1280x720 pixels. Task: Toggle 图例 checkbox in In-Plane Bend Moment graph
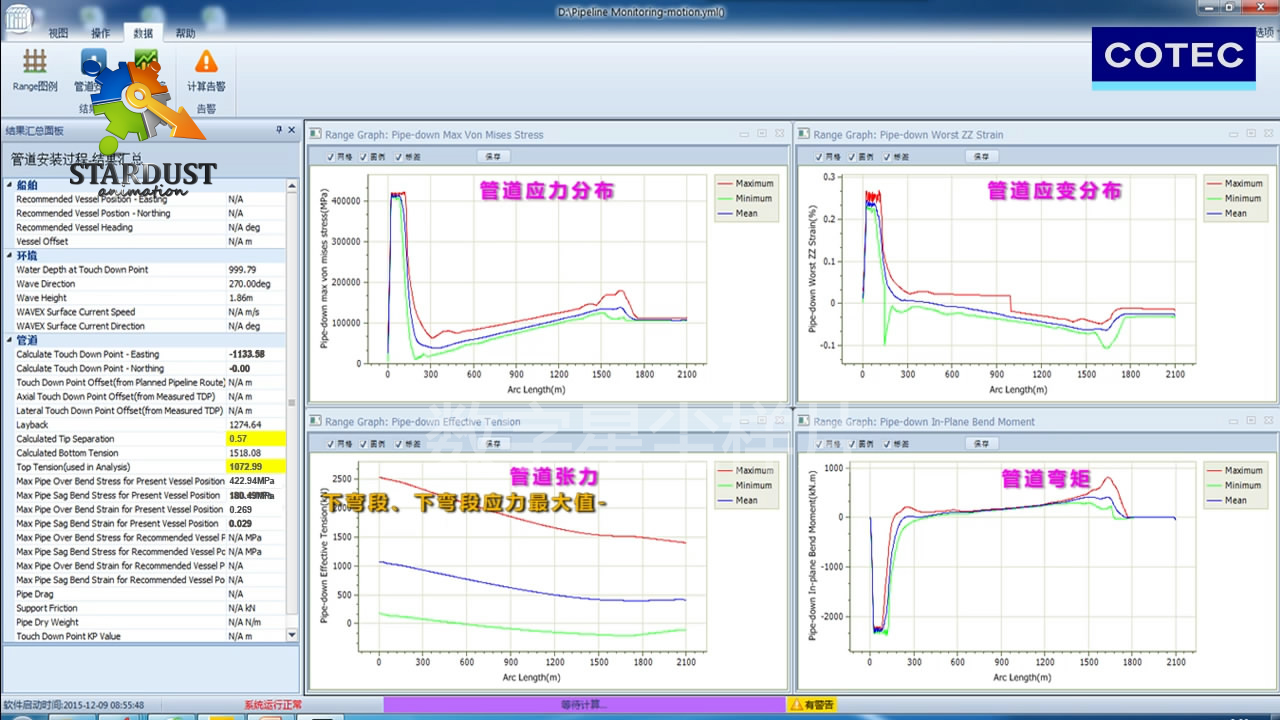853,443
